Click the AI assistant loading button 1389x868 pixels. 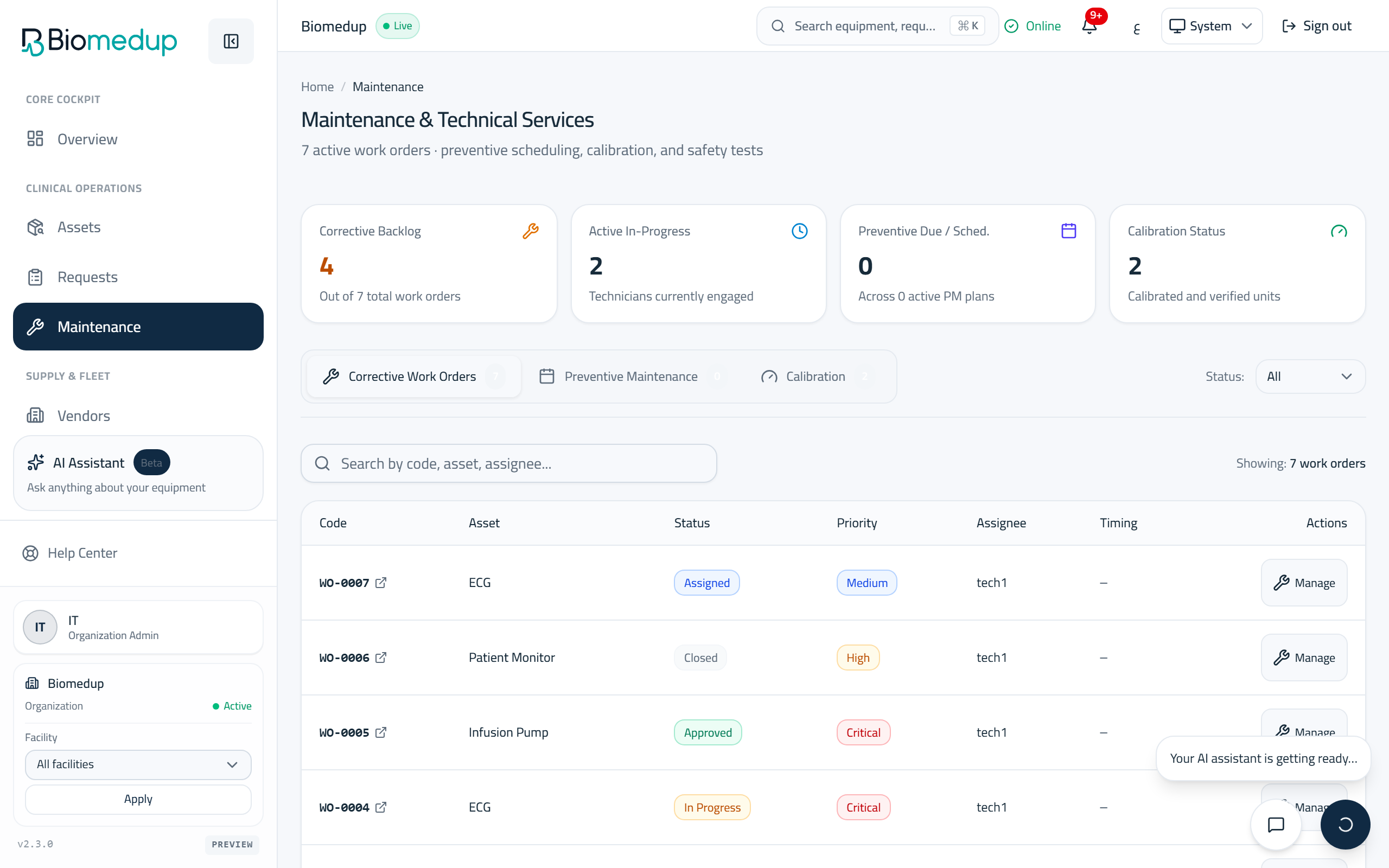(1345, 825)
